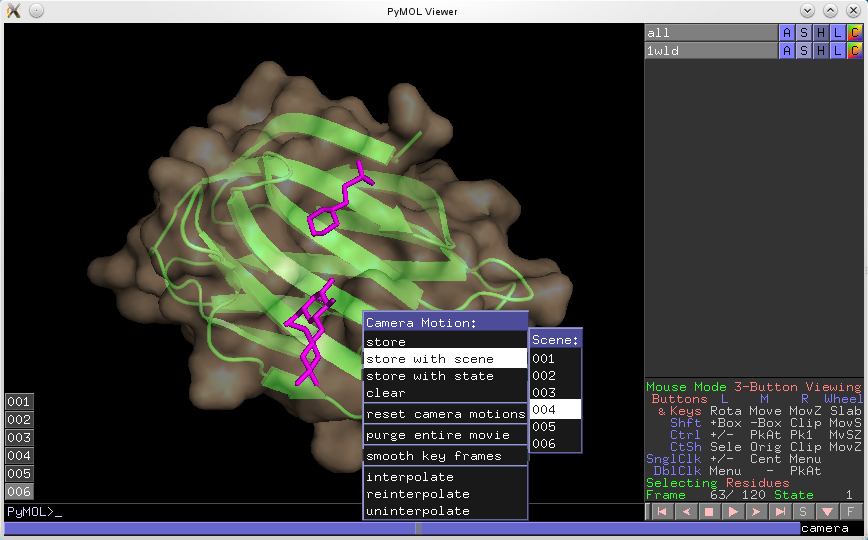The width and height of the screenshot is (868, 540).
Task: Open the Label menu for 1wld
Action: pos(837,50)
